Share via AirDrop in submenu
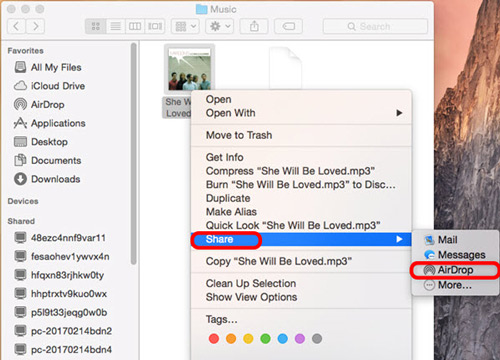The image size is (500, 360). pyautogui.click(x=455, y=270)
